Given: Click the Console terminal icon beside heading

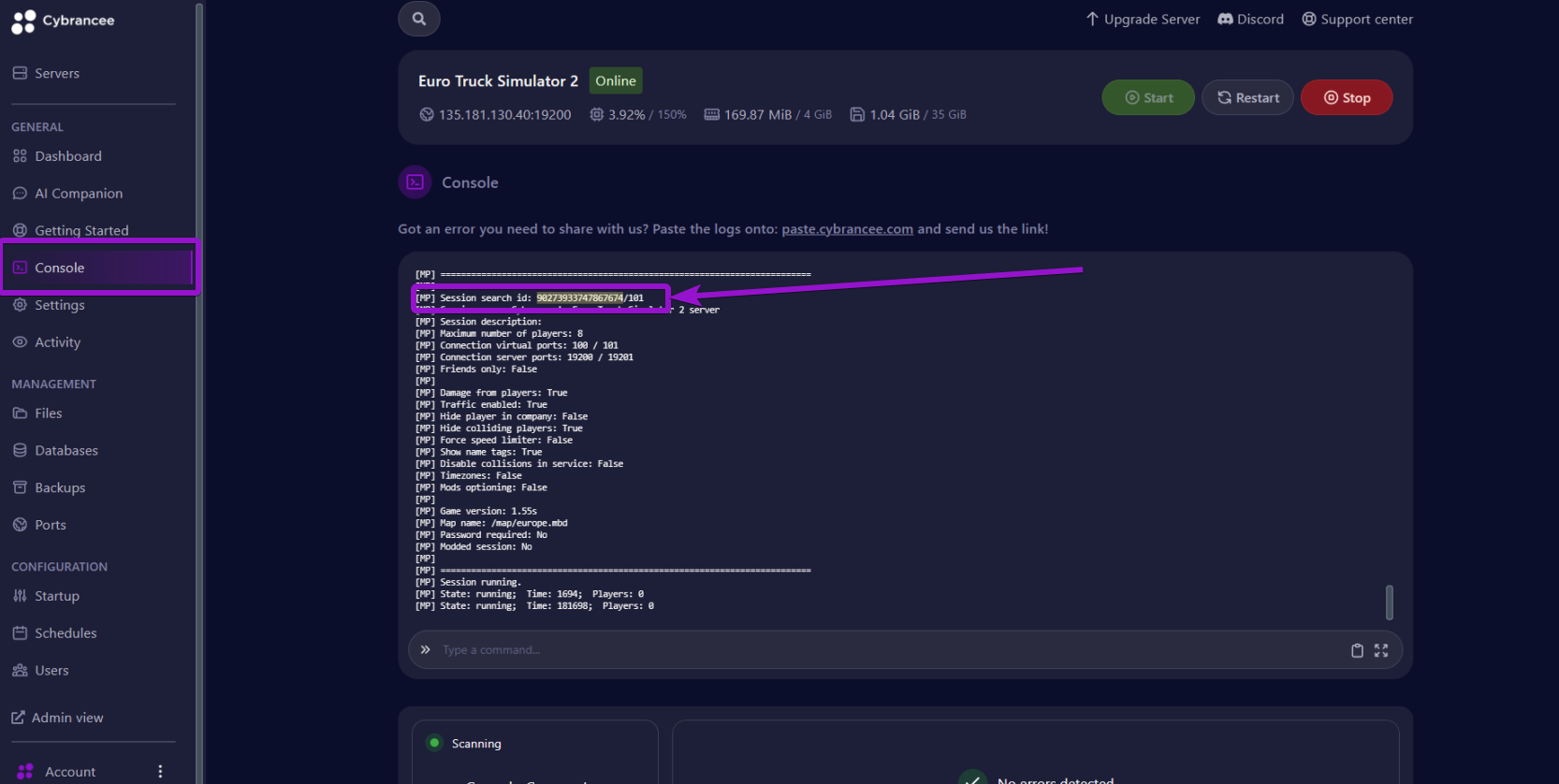Looking at the screenshot, I should (x=415, y=182).
